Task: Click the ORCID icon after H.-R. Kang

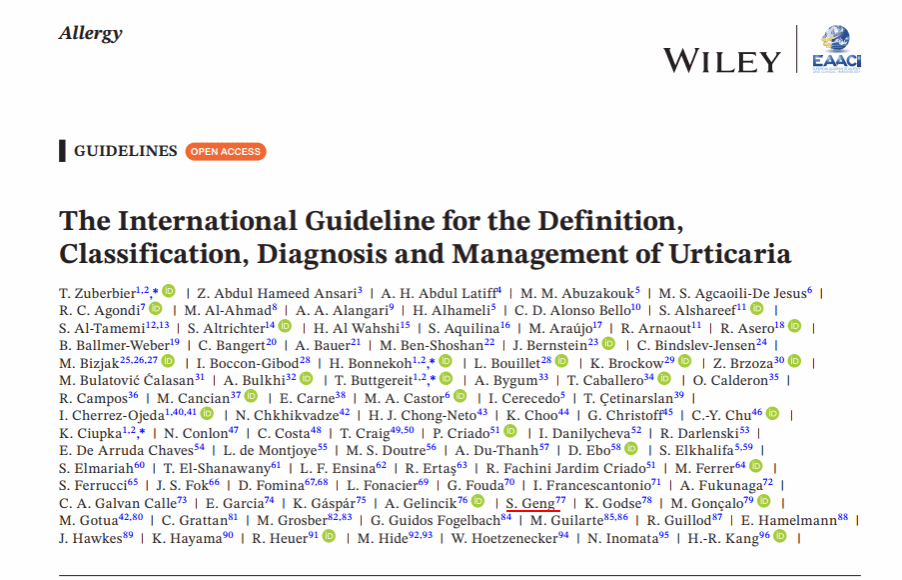Action: pos(779,537)
